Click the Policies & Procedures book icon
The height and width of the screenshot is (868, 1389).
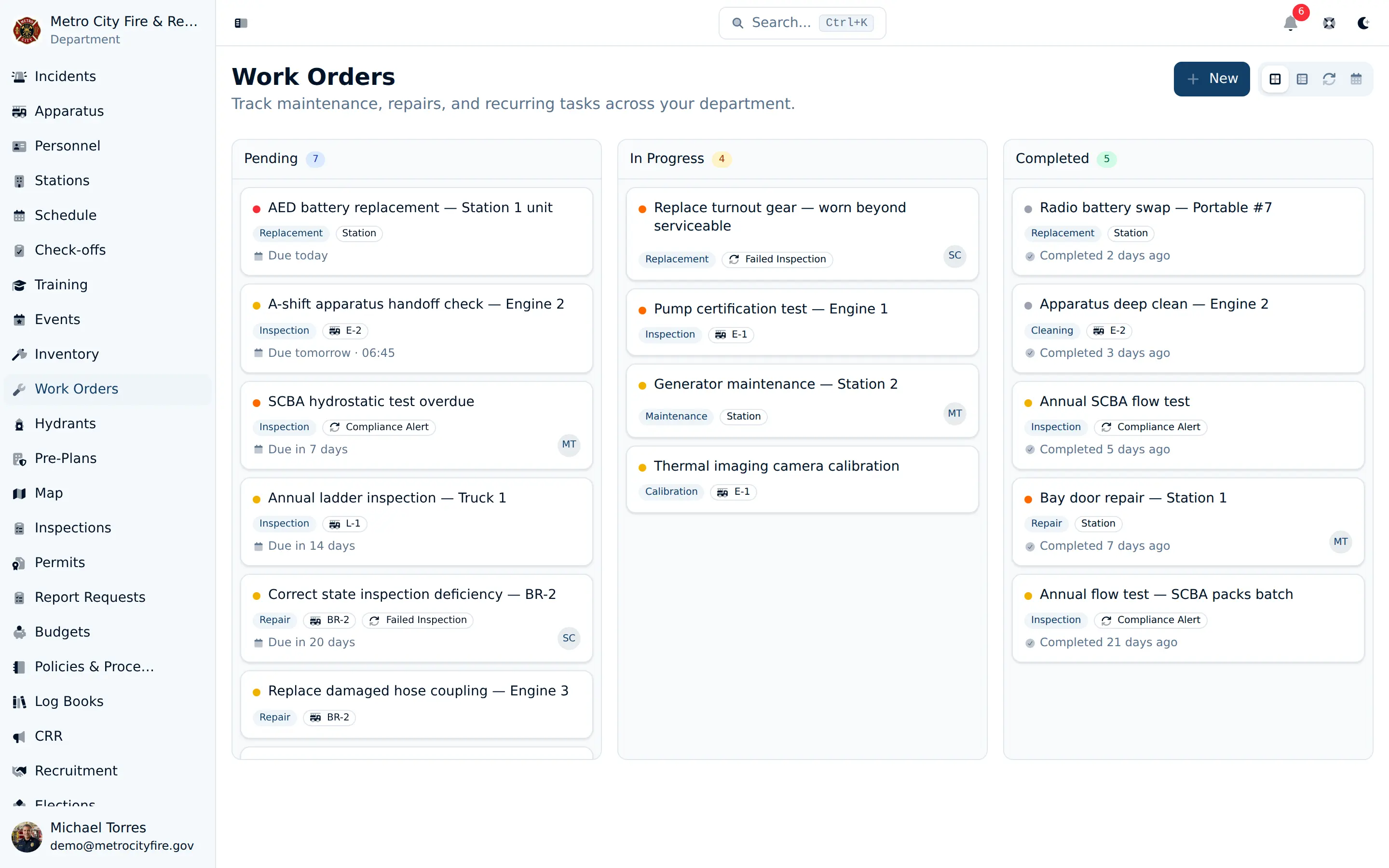pos(19,667)
